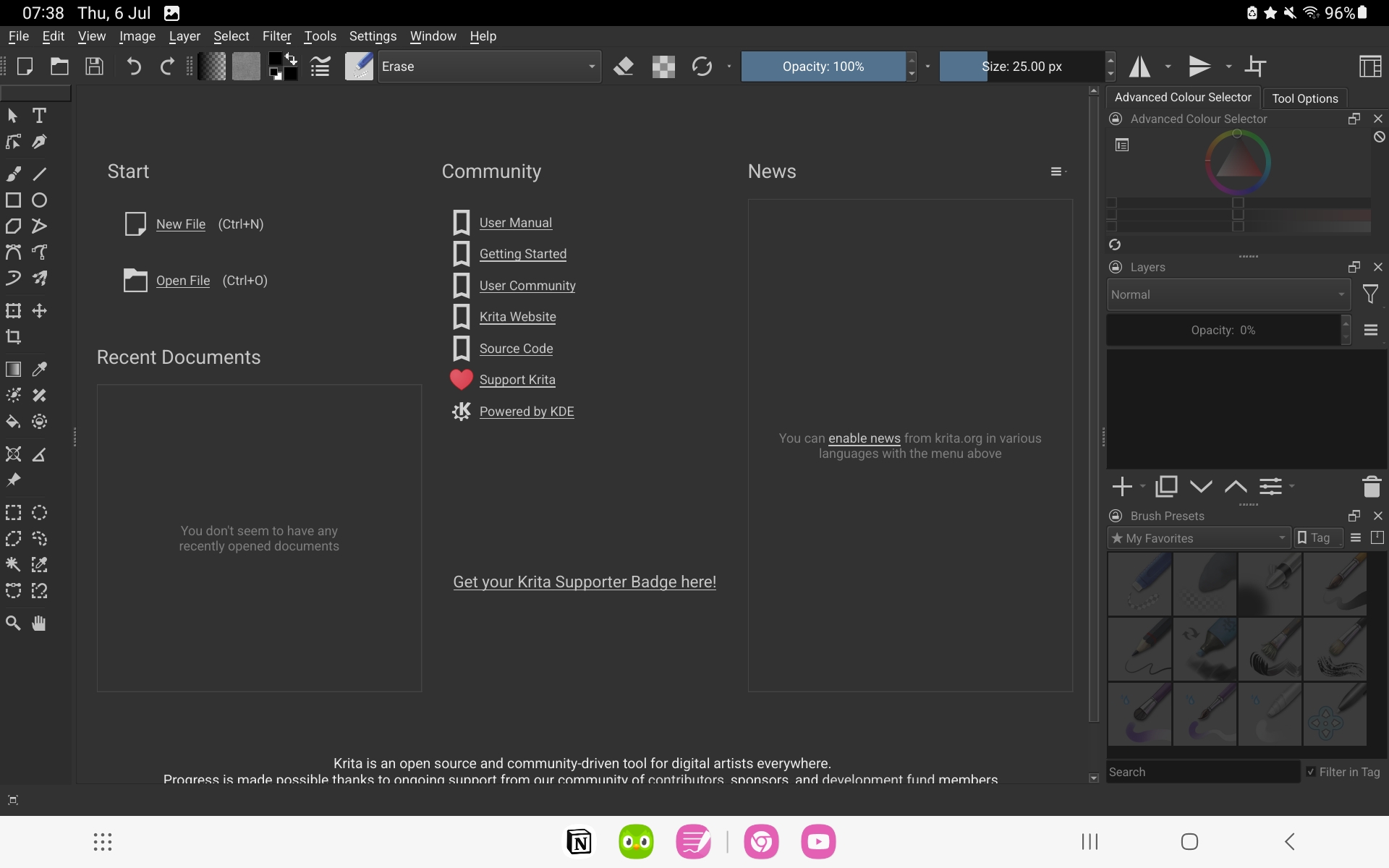Image resolution: width=1389 pixels, height=868 pixels.
Task: Select the Fill bucket tool
Action: pos(13,422)
